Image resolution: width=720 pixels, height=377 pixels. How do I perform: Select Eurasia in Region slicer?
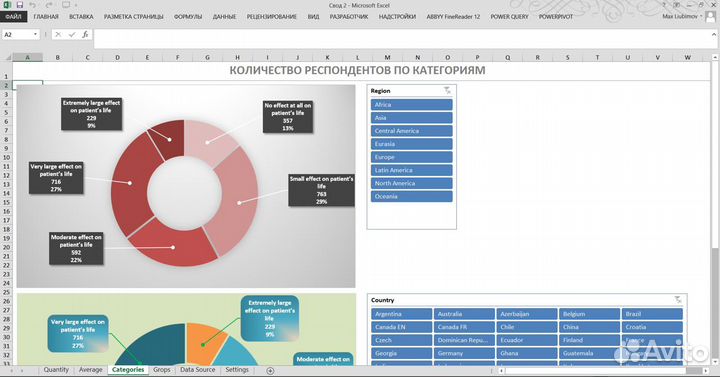pyautogui.click(x=411, y=144)
